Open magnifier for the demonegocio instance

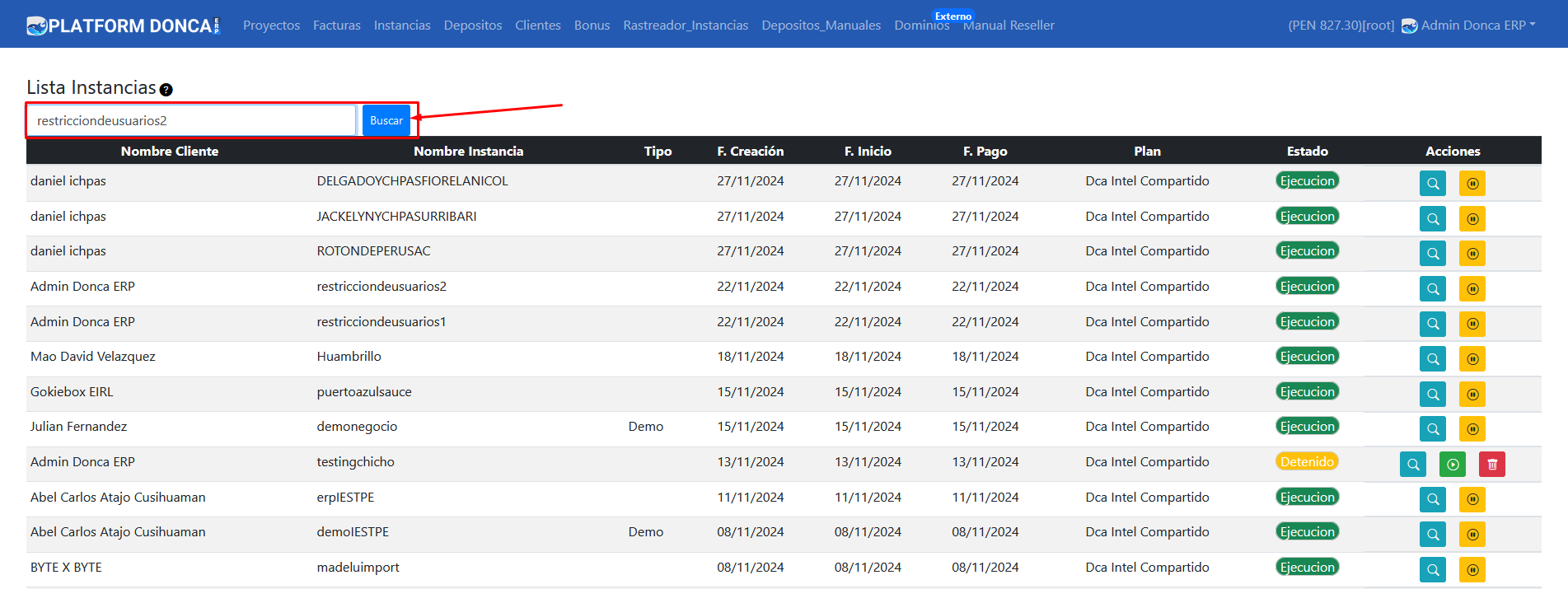tap(1432, 429)
